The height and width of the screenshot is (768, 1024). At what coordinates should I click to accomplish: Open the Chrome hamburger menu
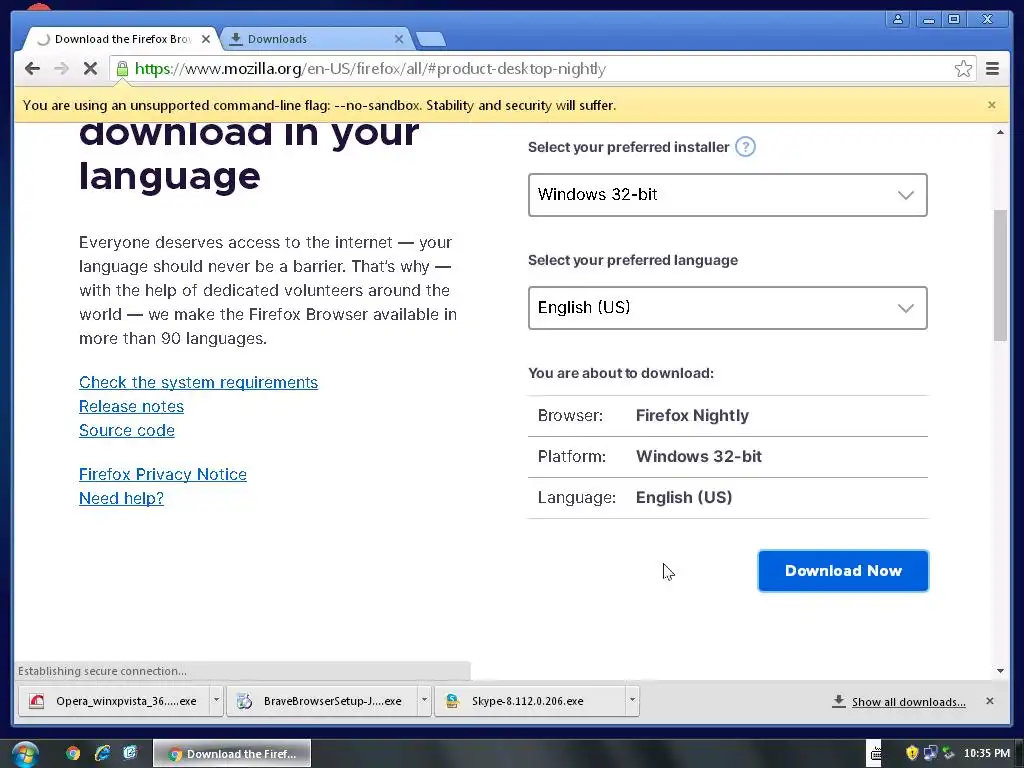click(992, 69)
